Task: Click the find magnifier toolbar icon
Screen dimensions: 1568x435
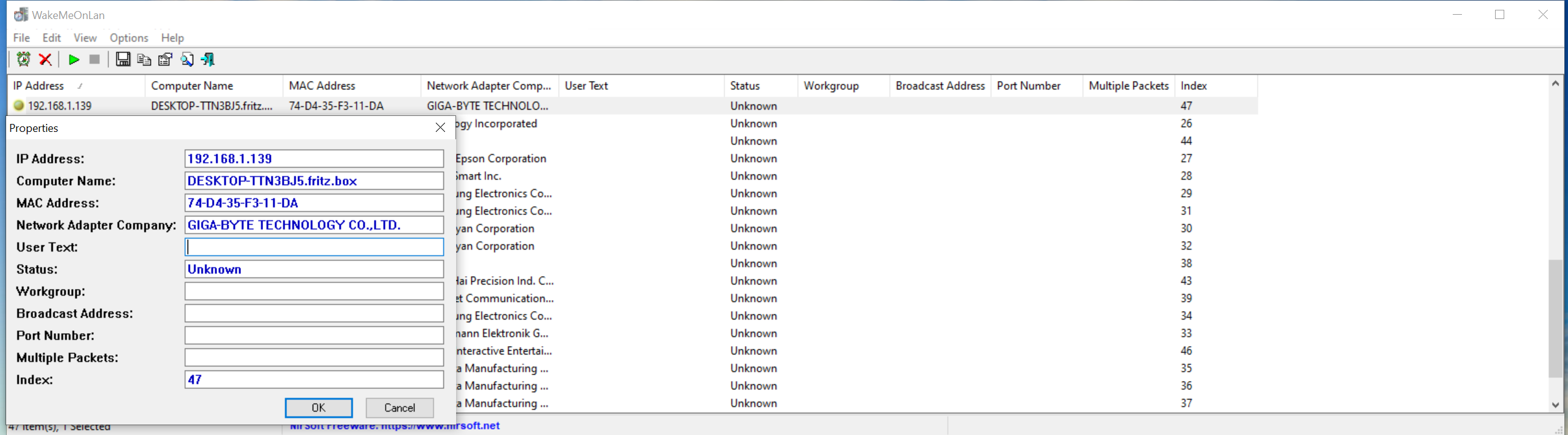Action: point(187,60)
